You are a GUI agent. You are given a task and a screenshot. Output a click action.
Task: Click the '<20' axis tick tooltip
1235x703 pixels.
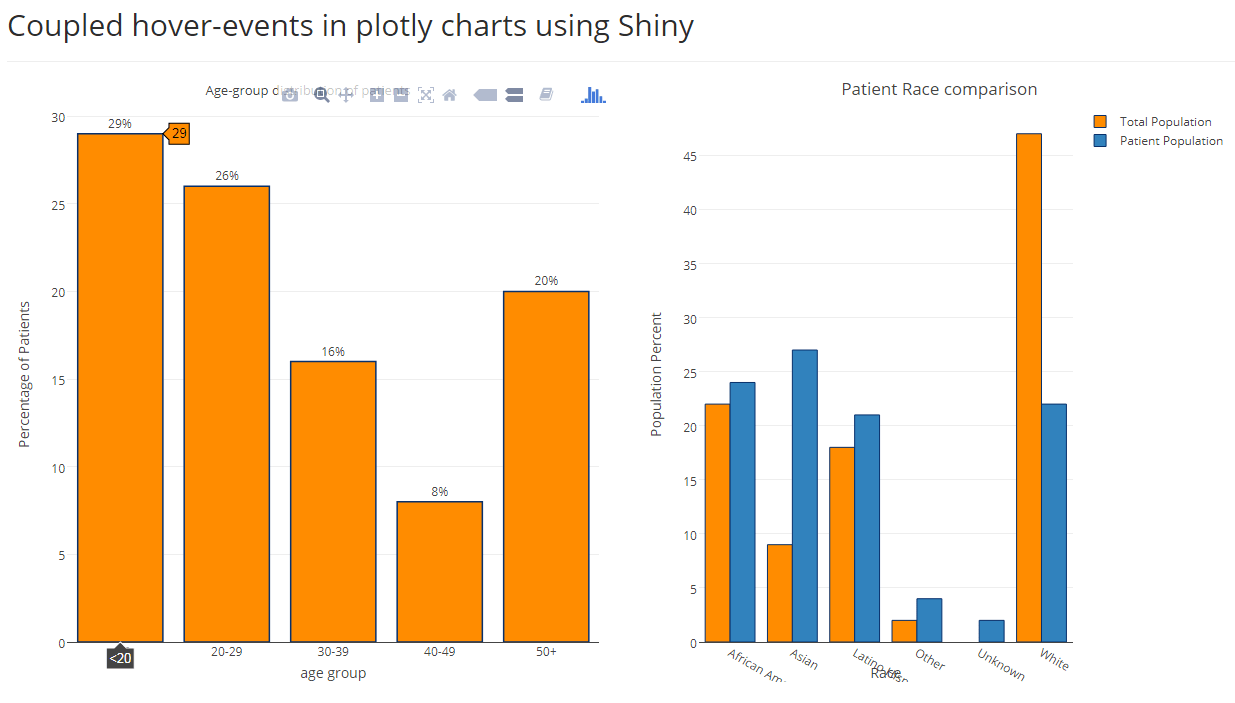pyautogui.click(x=120, y=658)
